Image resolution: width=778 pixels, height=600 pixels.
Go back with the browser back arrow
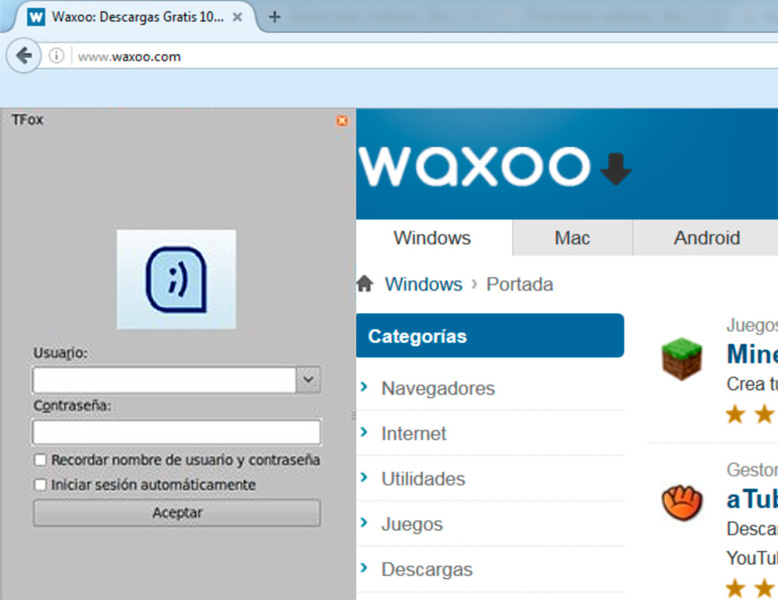point(23,56)
